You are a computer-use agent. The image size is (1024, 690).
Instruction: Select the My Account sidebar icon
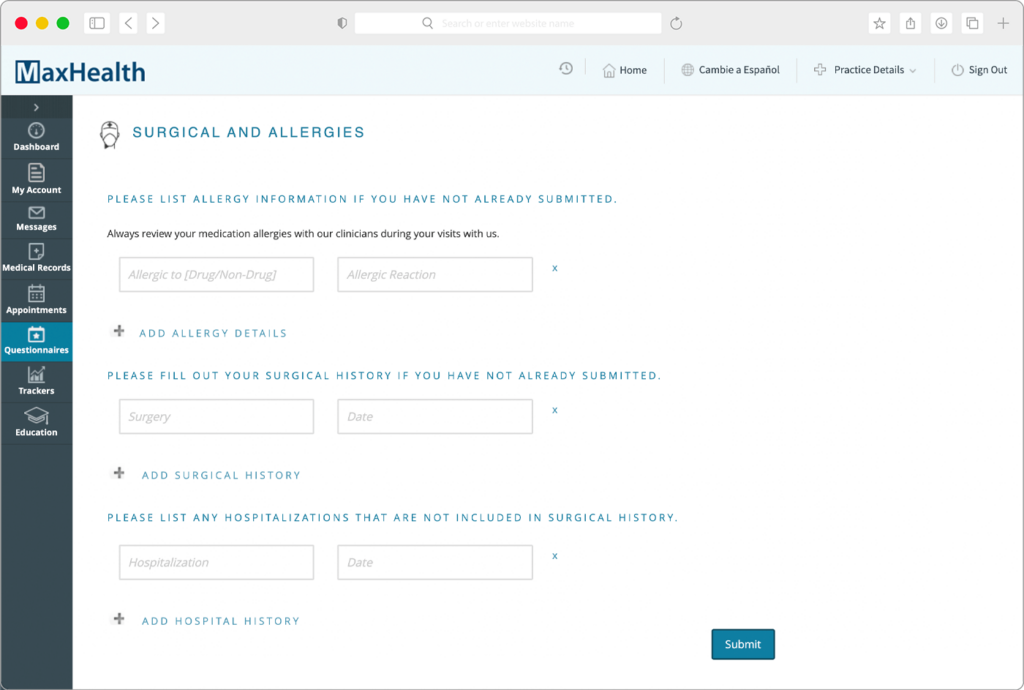click(36, 178)
